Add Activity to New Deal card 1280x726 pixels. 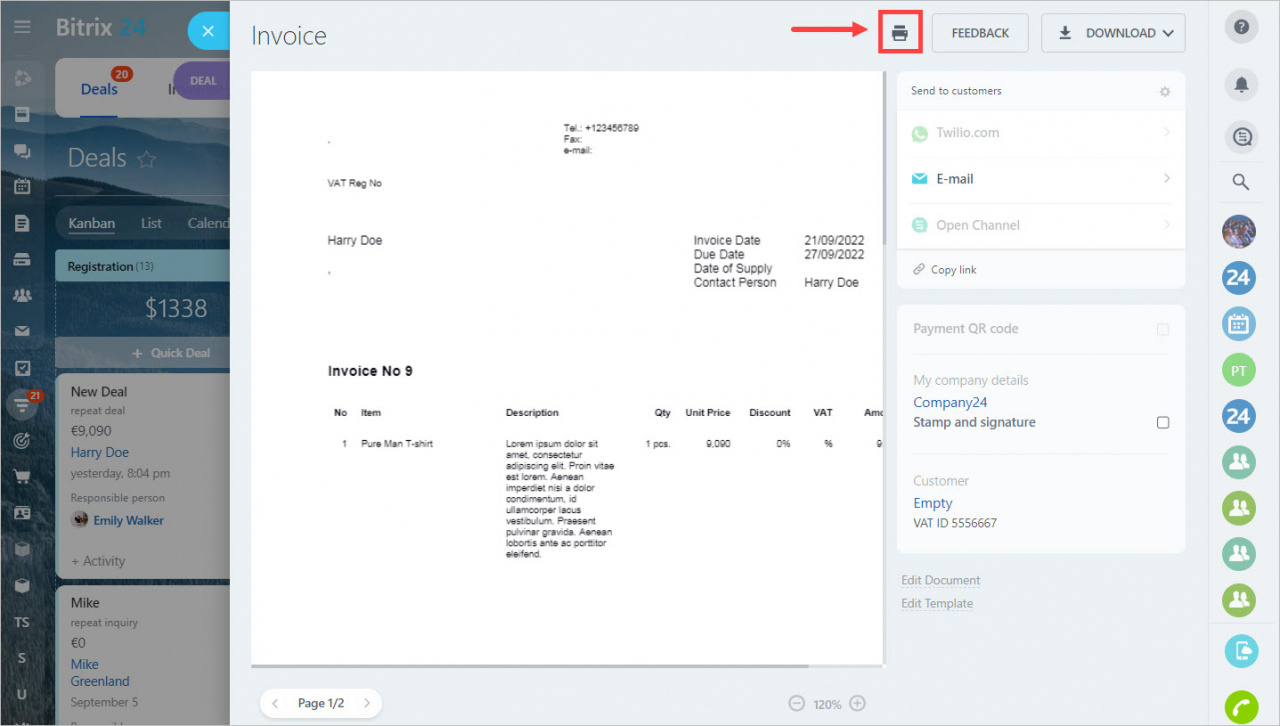click(x=98, y=561)
